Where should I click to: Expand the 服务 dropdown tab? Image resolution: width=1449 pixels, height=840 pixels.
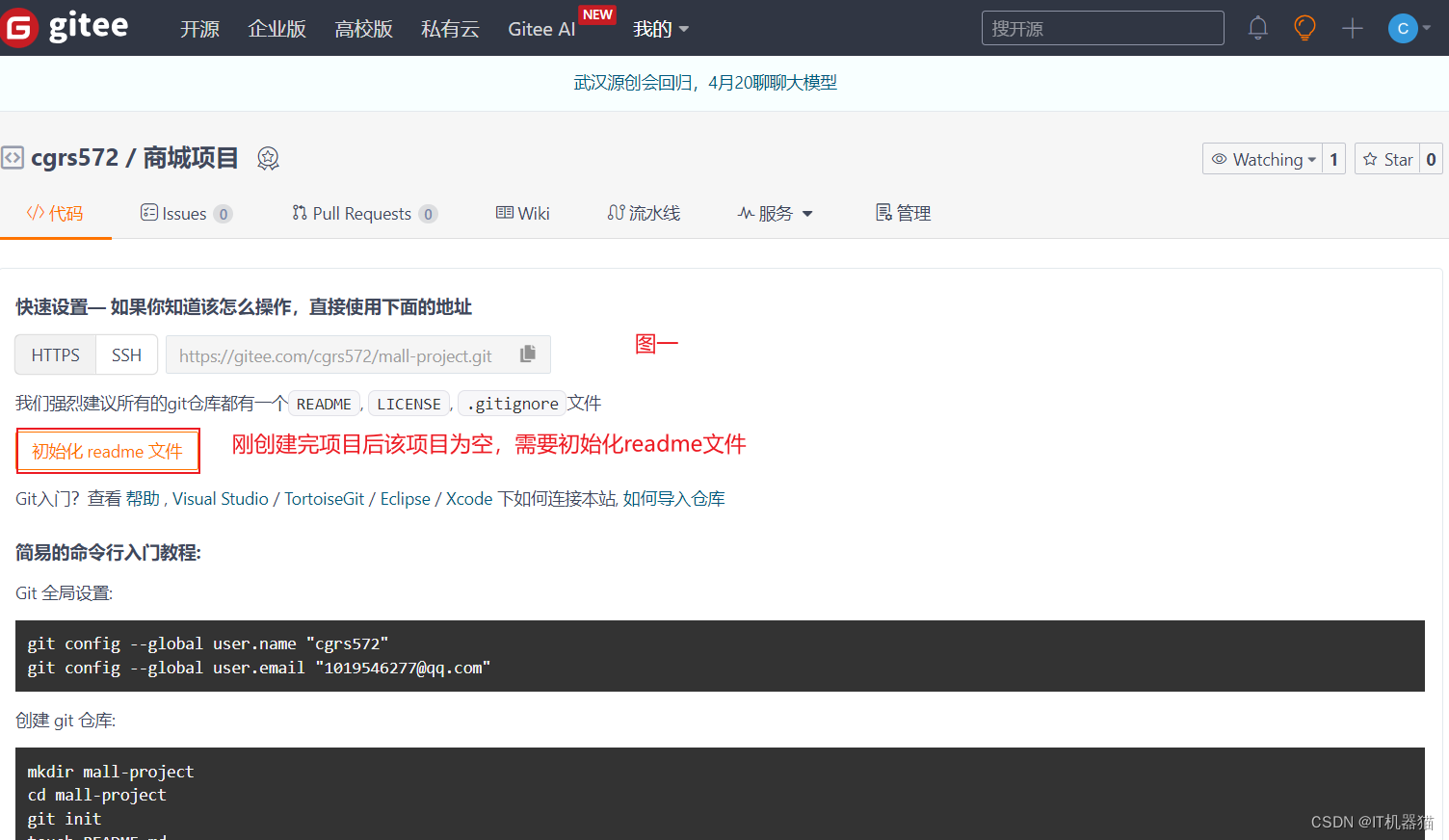775,213
